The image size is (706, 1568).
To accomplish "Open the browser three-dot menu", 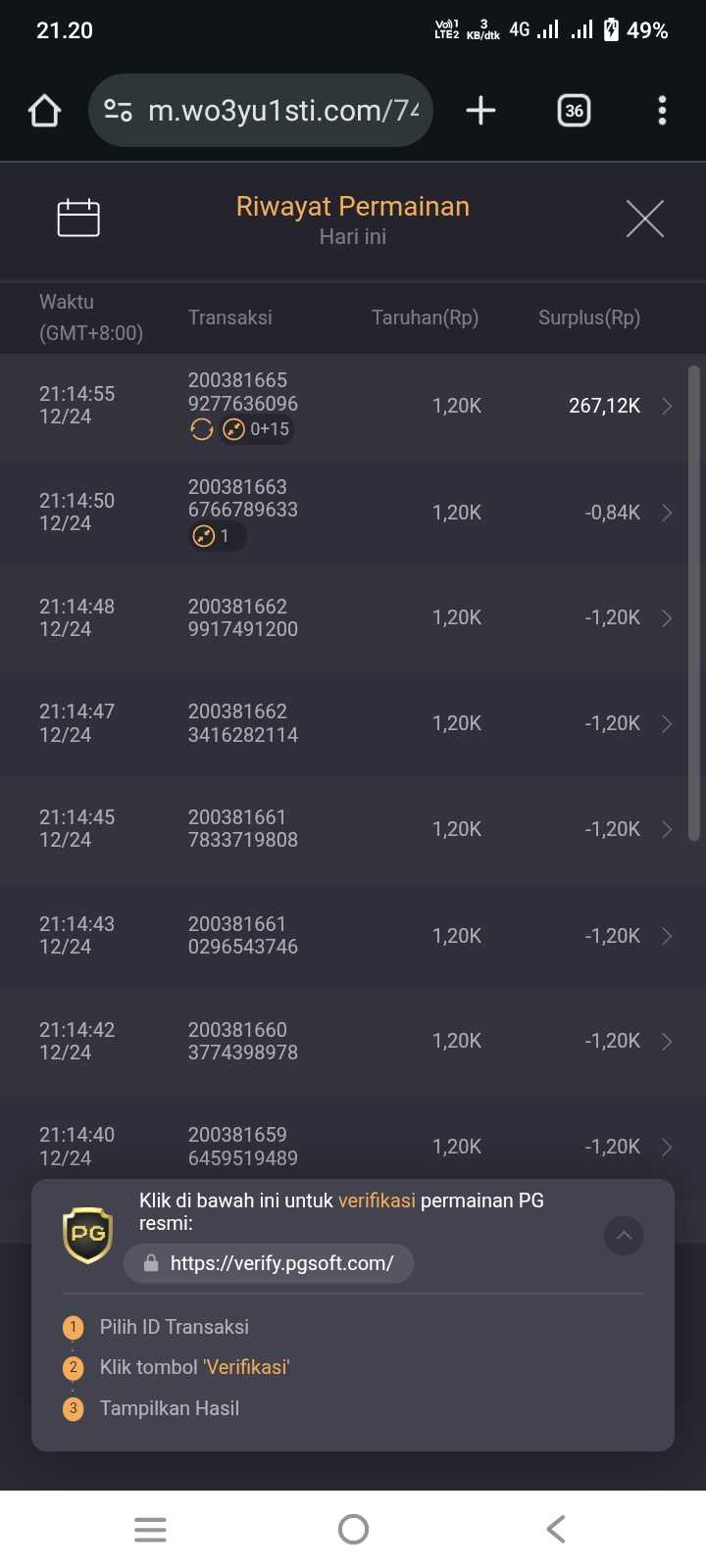I will [662, 111].
